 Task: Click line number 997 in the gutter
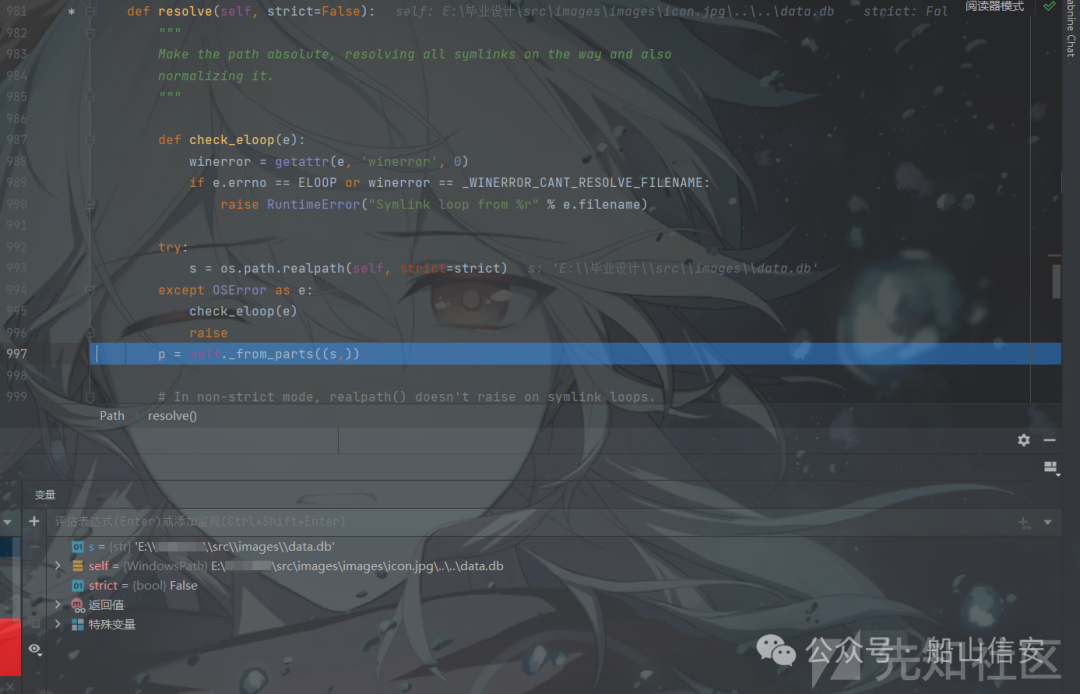coord(17,354)
